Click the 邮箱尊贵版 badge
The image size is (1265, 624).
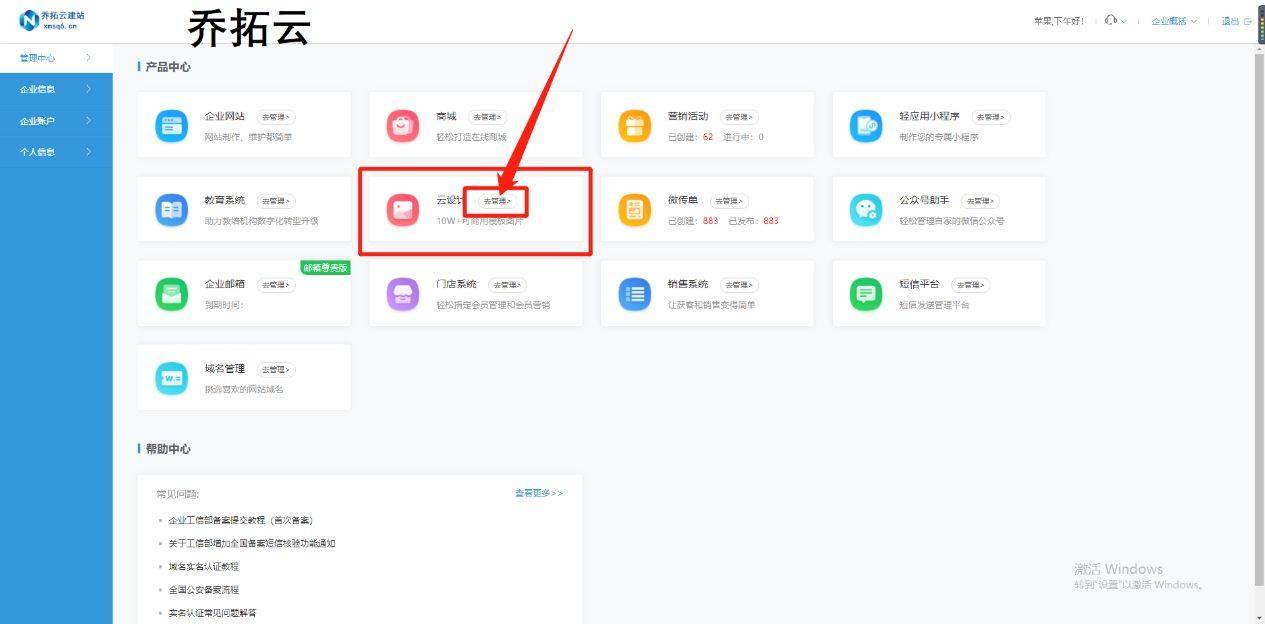coord(326,268)
